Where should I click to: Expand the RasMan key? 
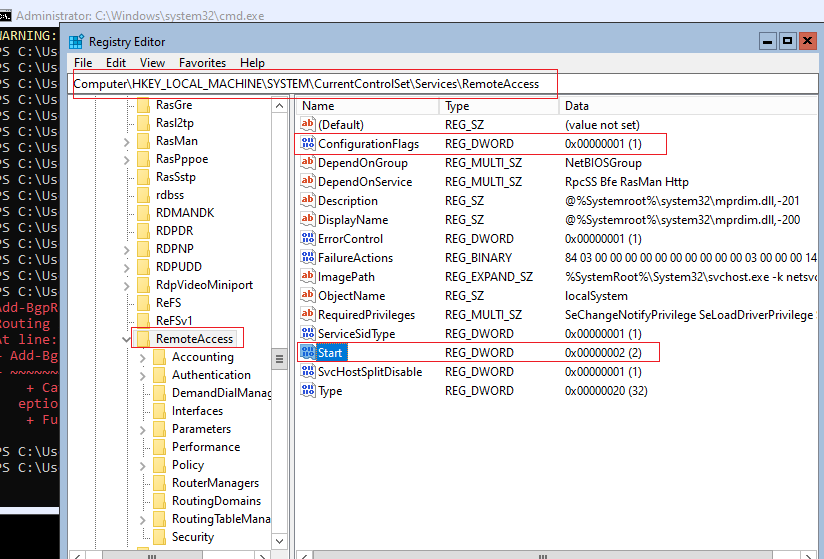[127, 142]
